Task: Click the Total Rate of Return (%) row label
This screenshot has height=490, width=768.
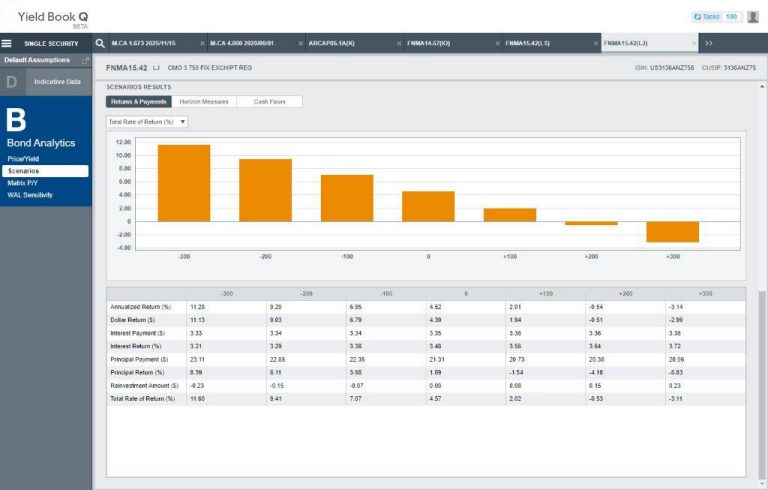Action: coord(143,399)
